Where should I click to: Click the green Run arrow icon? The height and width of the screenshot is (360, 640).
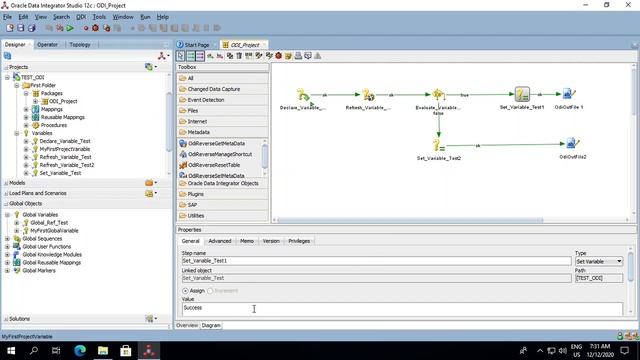pyautogui.click(x=70, y=28)
